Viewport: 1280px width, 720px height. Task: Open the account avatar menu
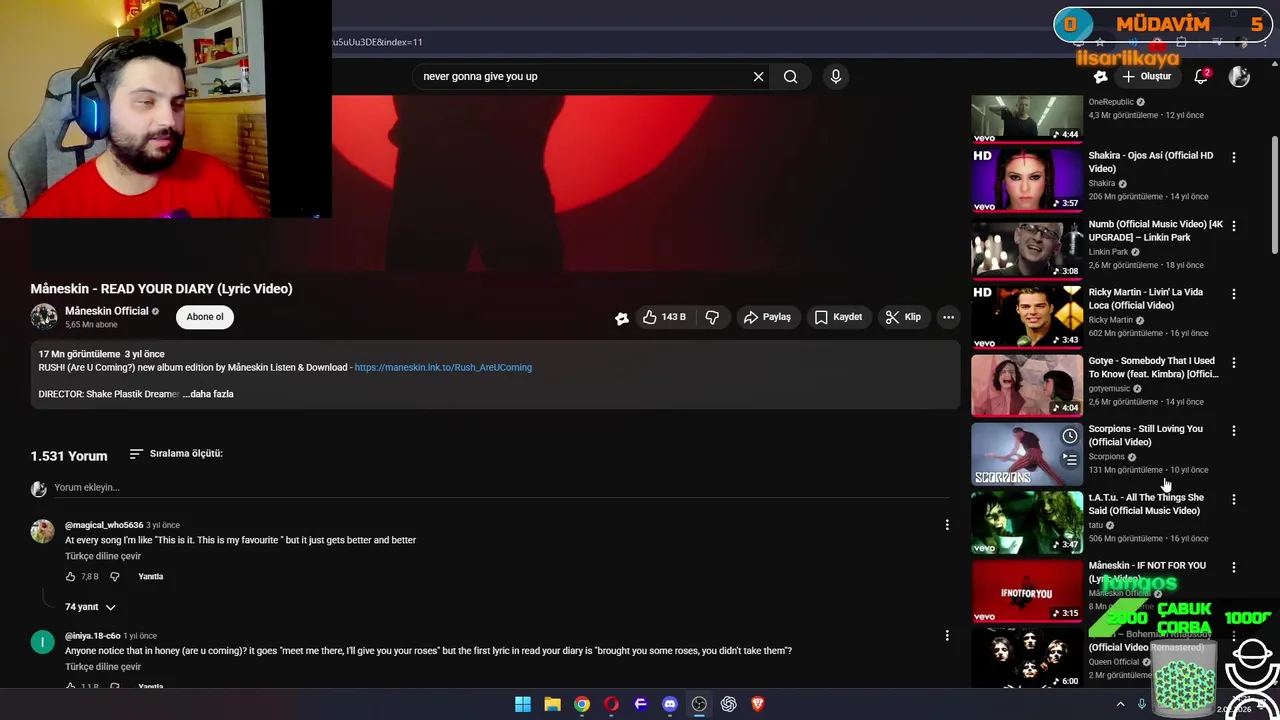[1239, 76]
